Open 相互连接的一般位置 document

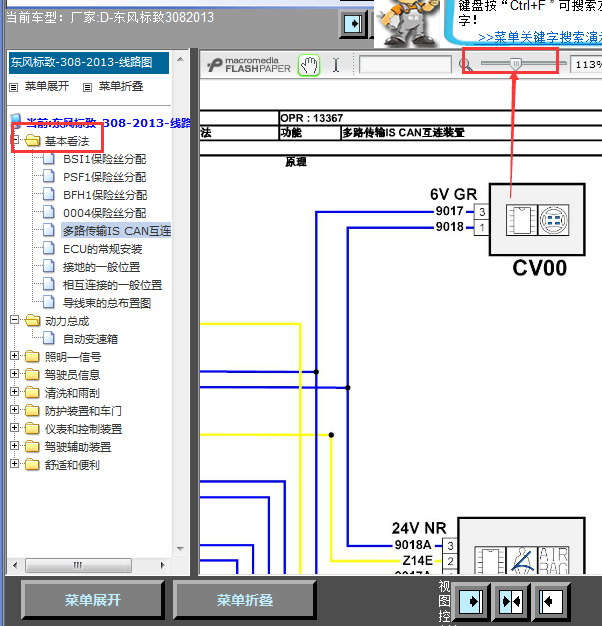coord(113,285)
